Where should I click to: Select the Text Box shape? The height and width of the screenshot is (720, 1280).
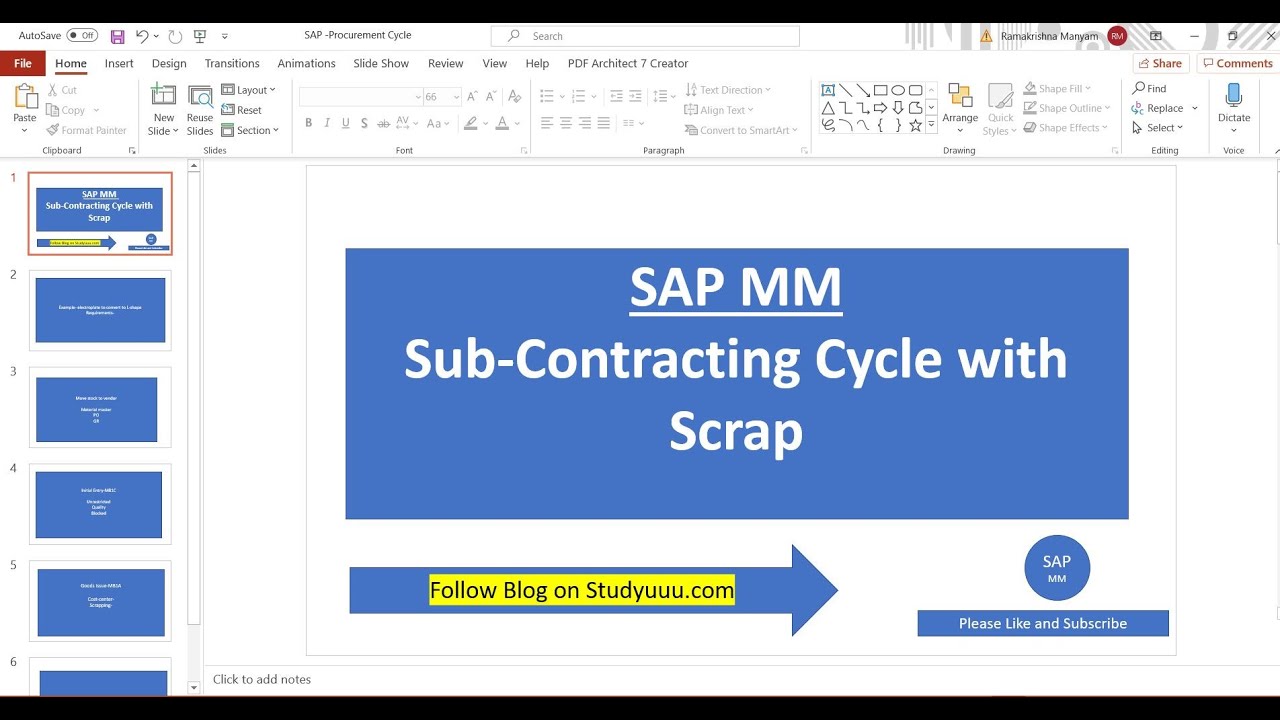pyautogui.click(x=828, y=90)
